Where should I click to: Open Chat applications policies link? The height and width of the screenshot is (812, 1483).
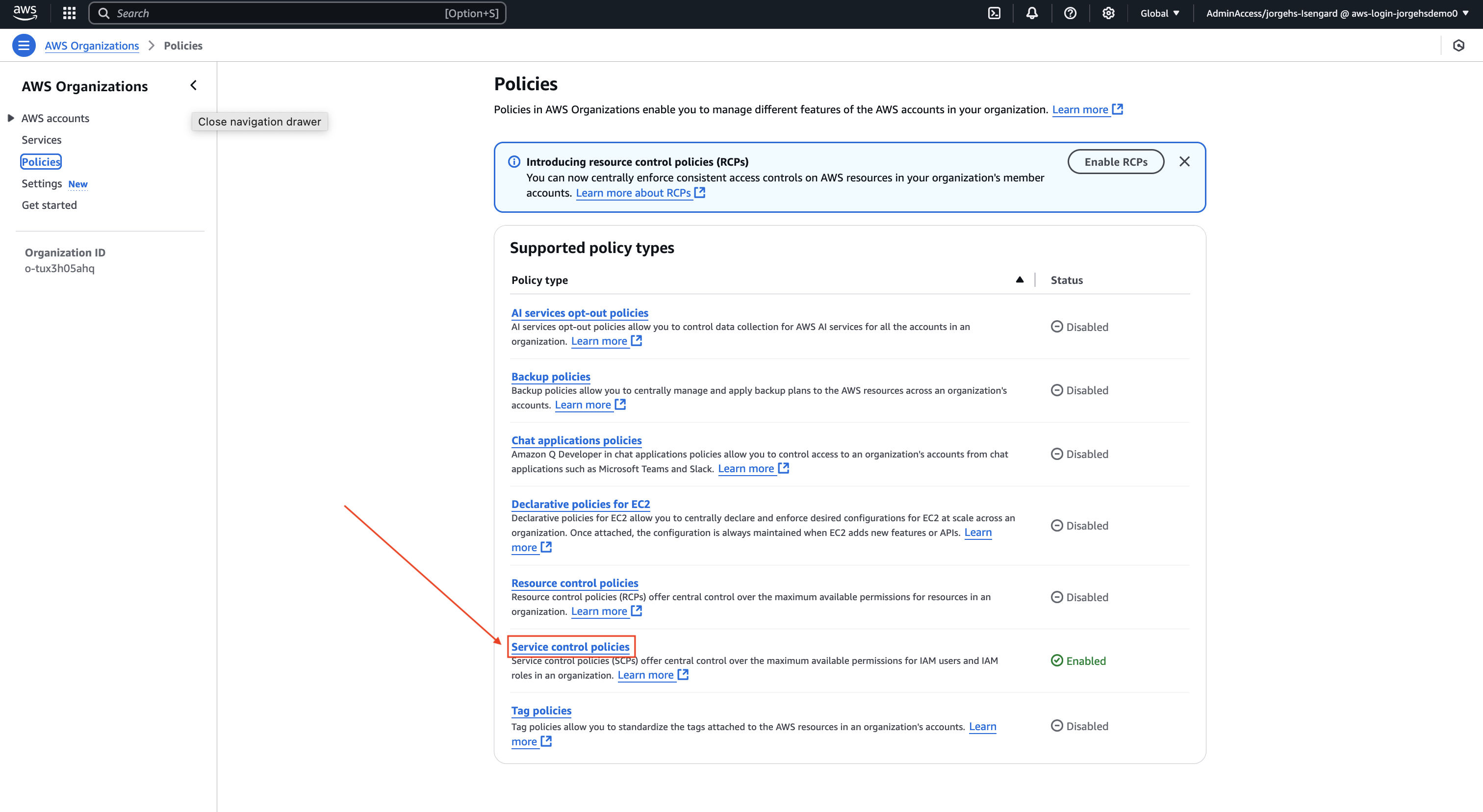(576, 440)
